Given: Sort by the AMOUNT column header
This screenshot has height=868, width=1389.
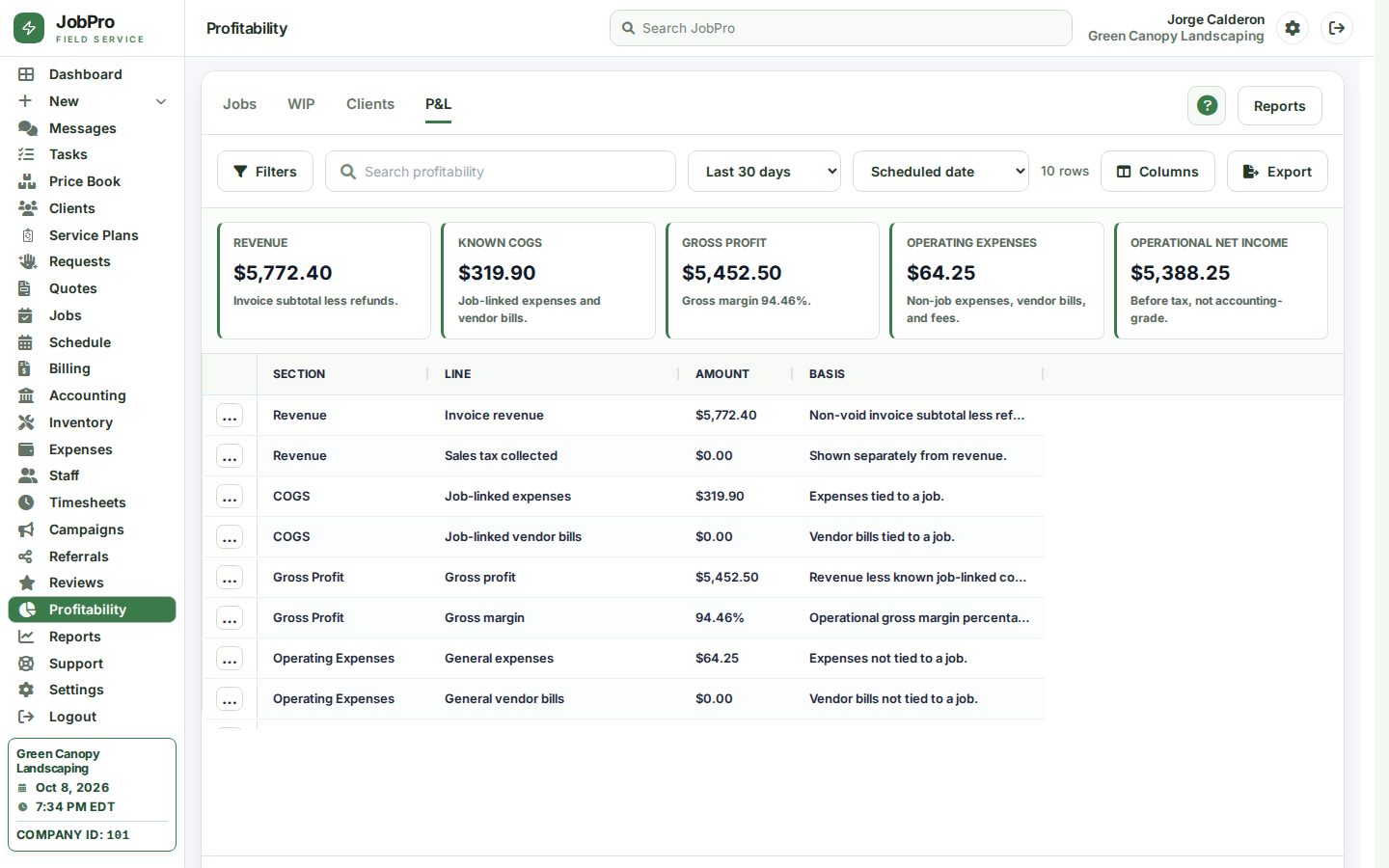Looking at the screenshot, I should [x=722, y=374].
